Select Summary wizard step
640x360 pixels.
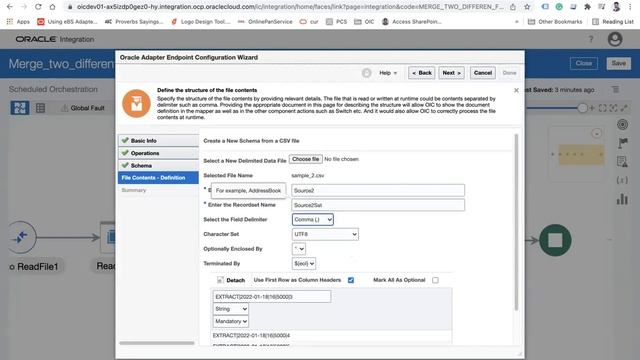134,190
